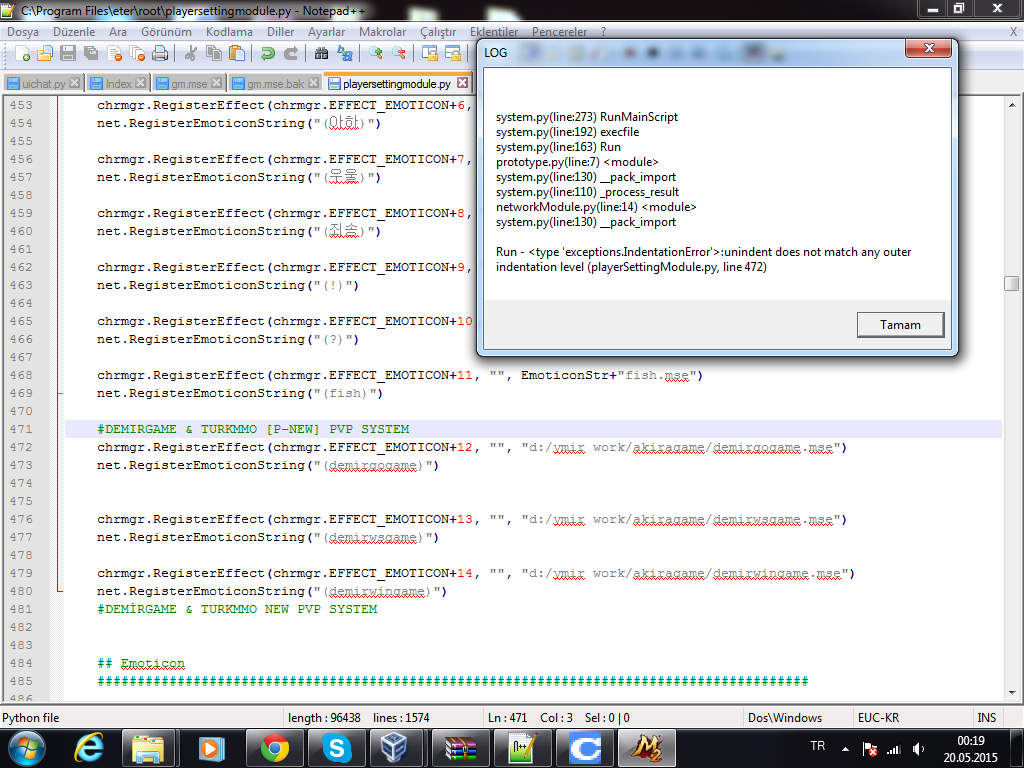Close the uichat.py tab

[x=74, y=83]
